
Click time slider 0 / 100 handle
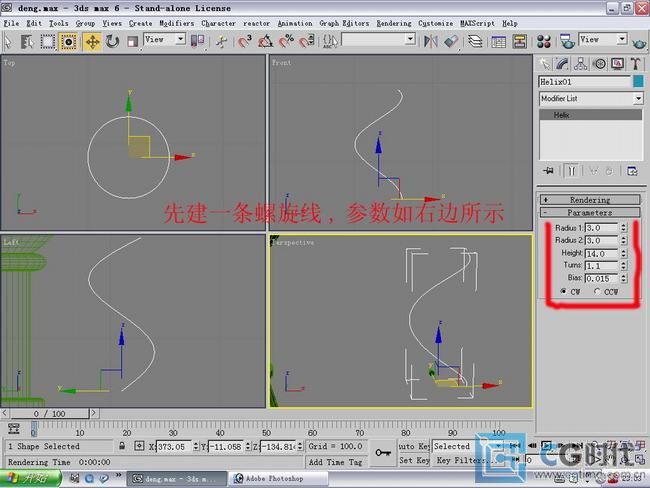pos(49,413)
